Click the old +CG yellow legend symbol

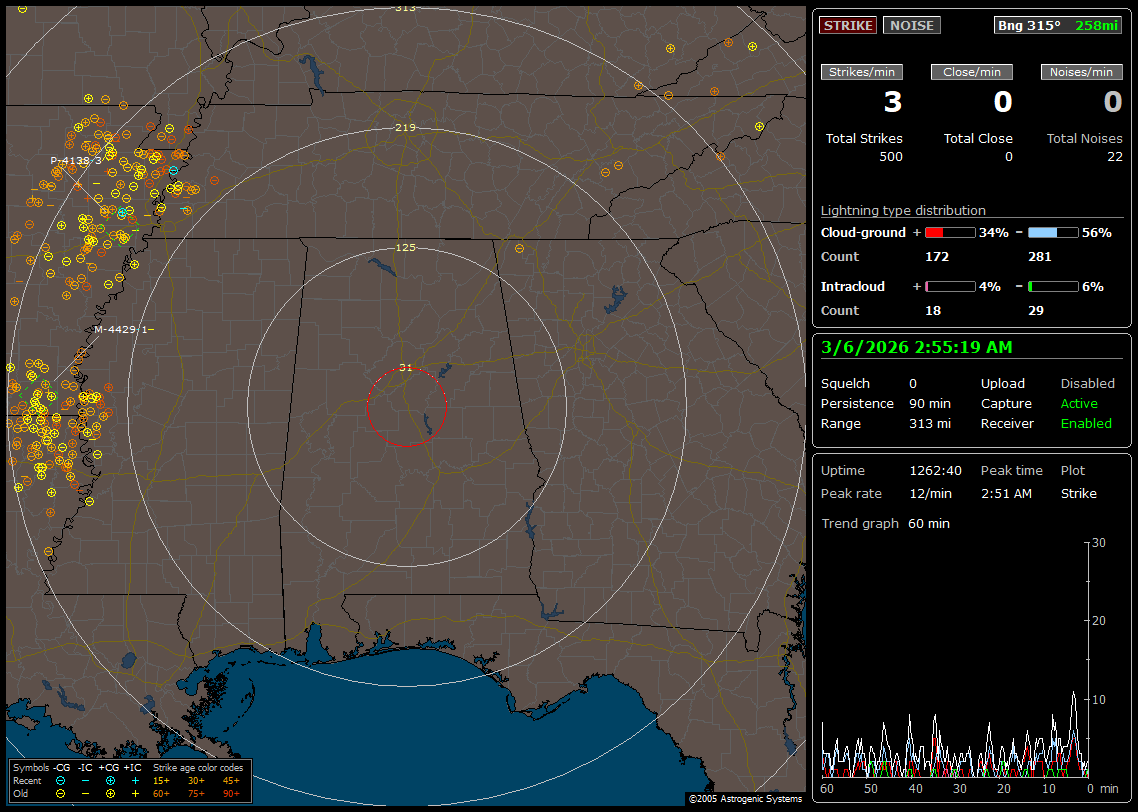click(x=109, y=792)
